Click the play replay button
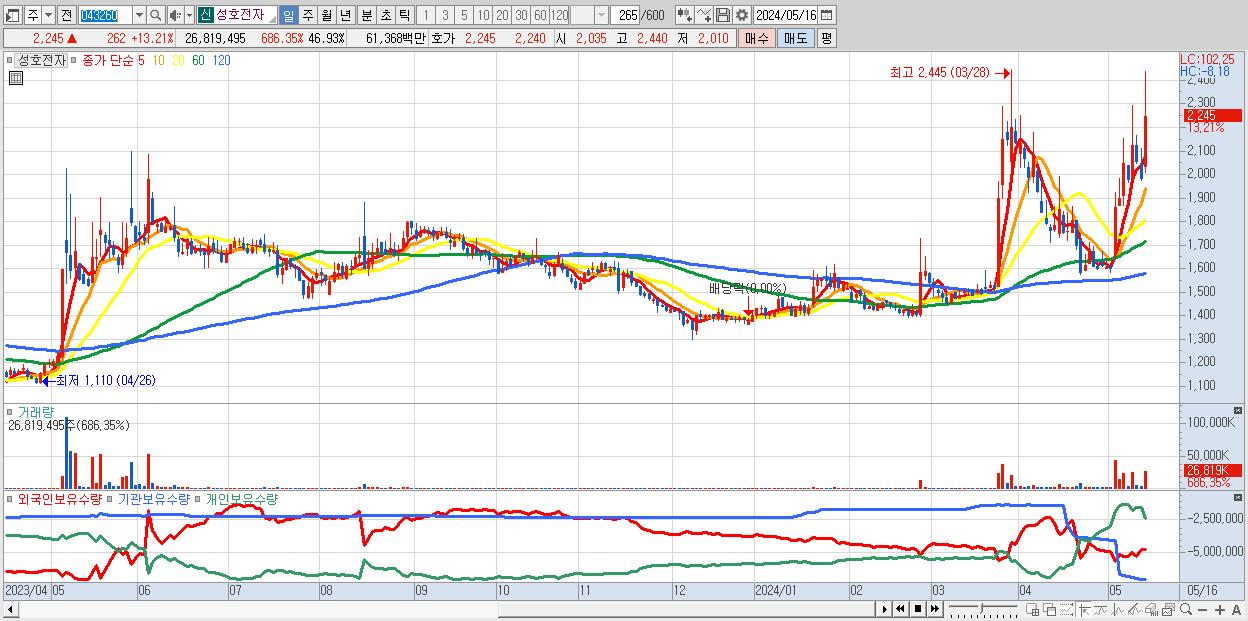1248x621 pixels. [885, 609]
